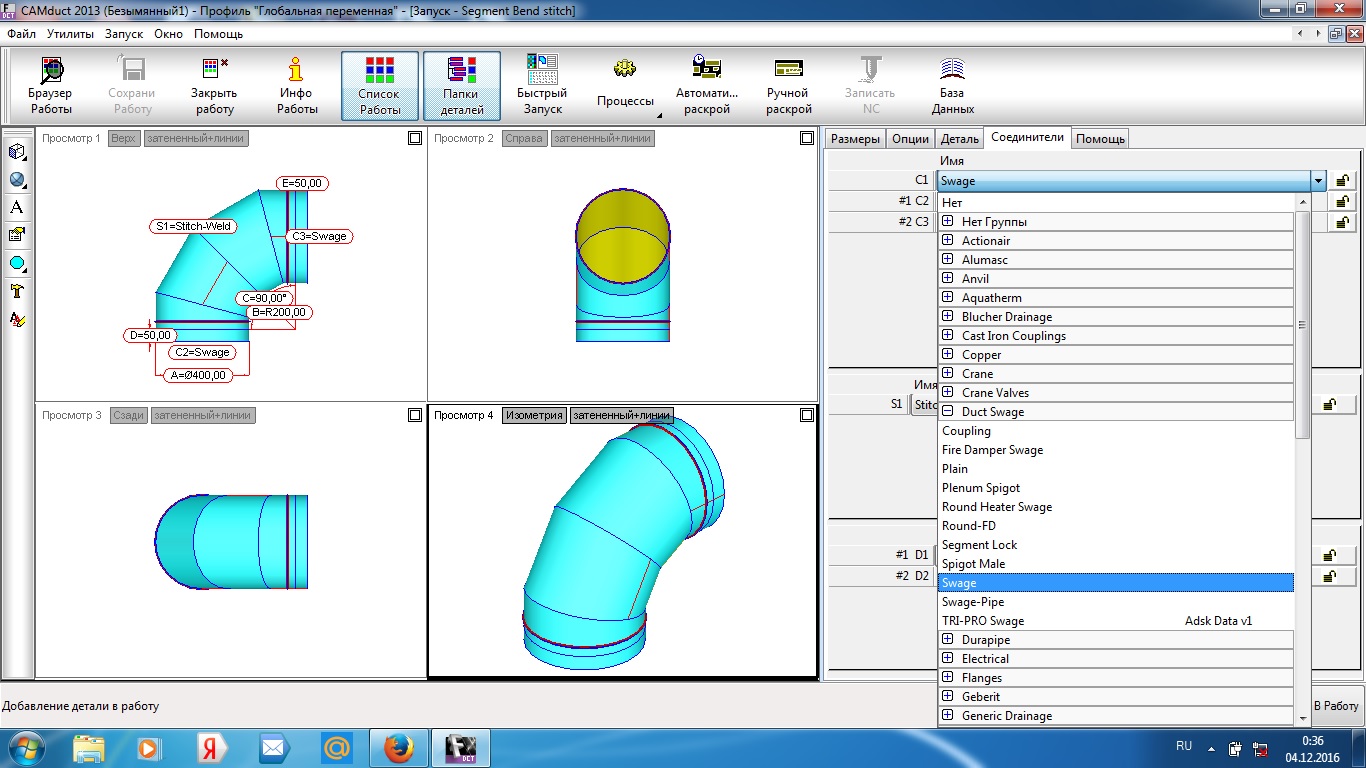The image size is (1366, 768).
Task: Click the cyan circle icon in left toolbar
Action: point(17,264)
